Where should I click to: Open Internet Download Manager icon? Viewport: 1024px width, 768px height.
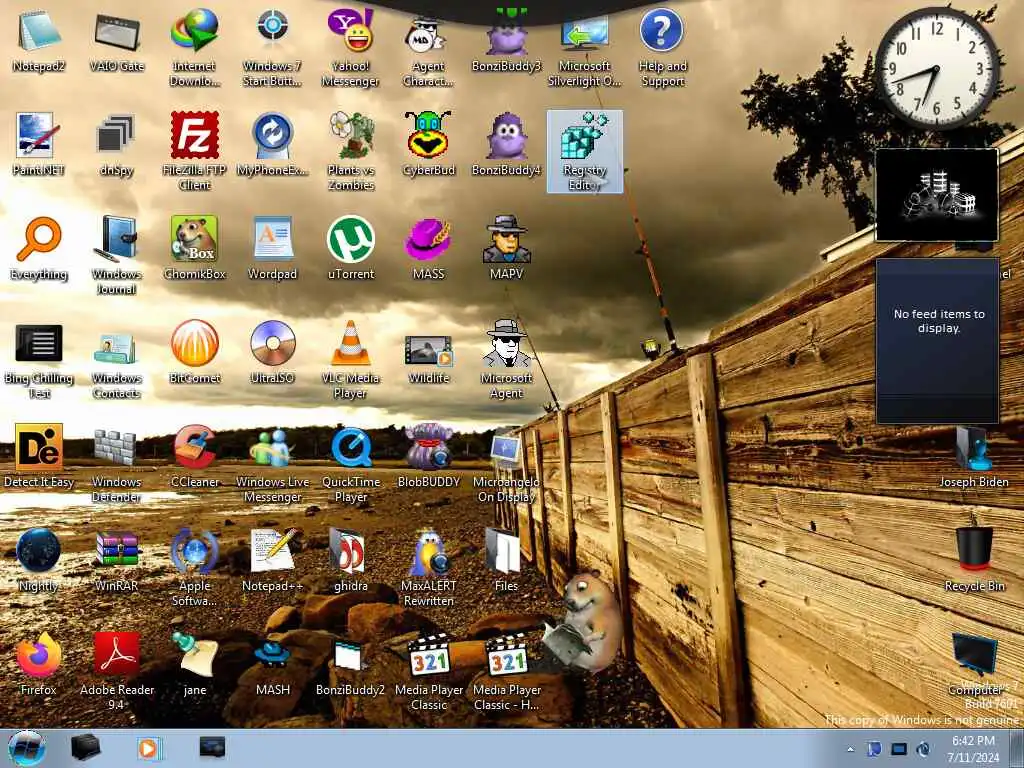195,49
